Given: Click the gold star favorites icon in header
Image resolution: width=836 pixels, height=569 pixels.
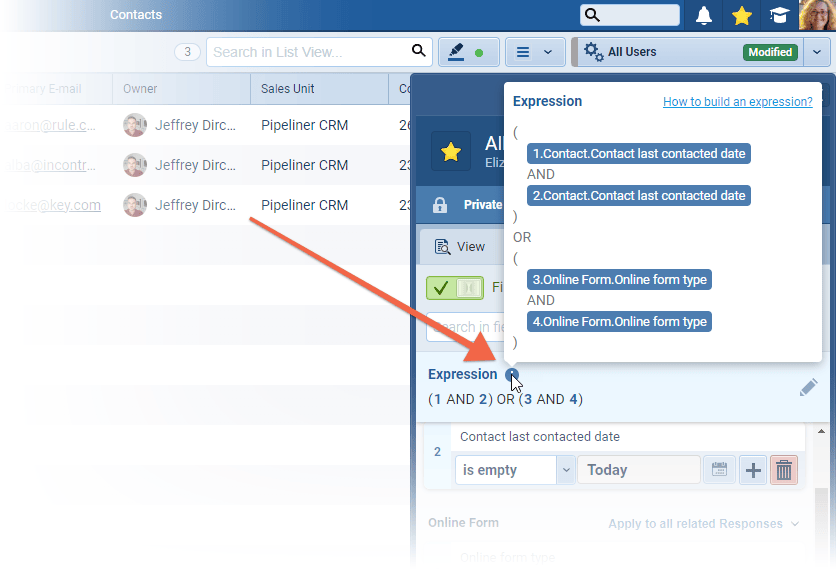Looking at the screenshot, I should click(741, 15).
